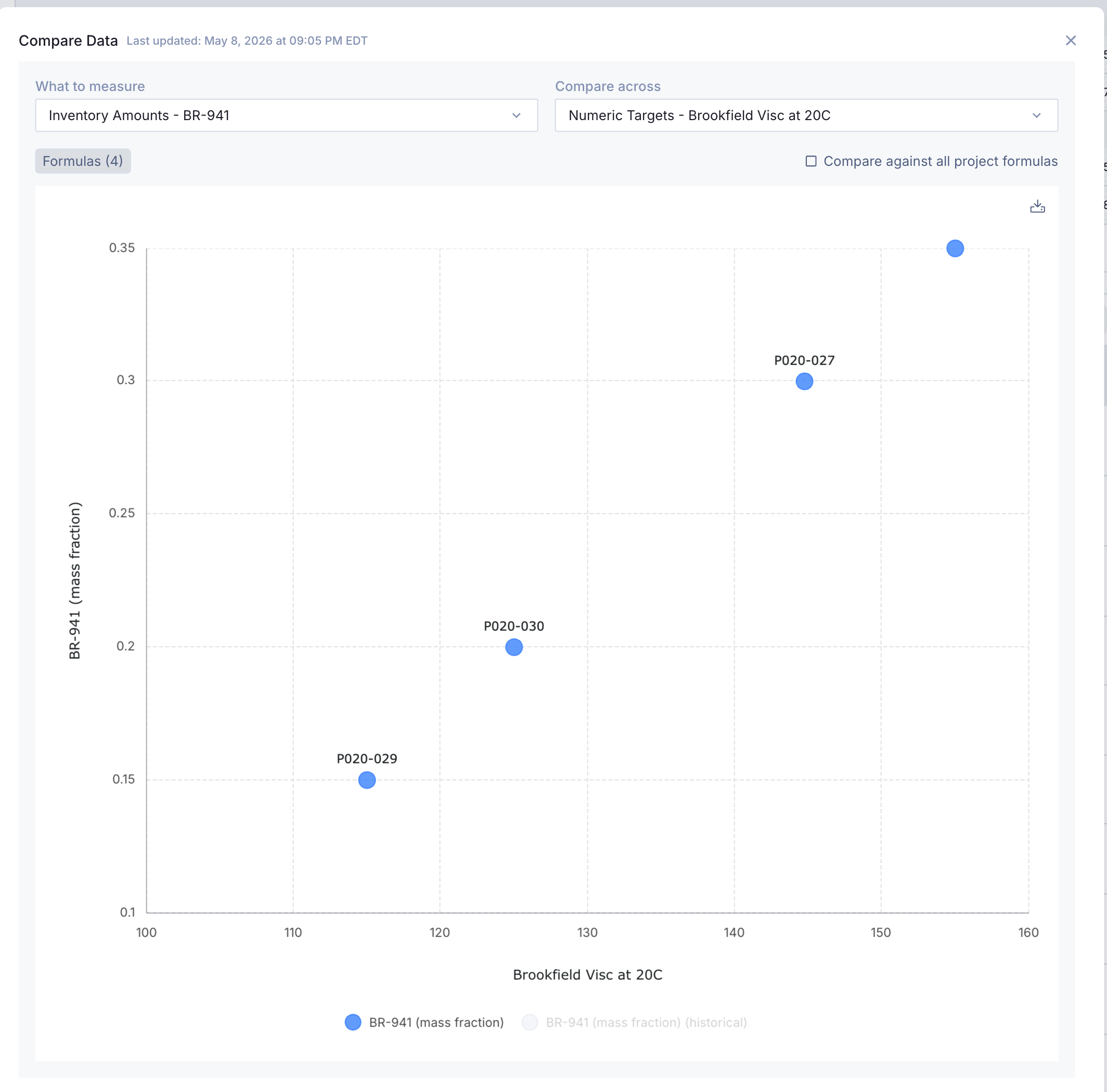The height and width of the screenshot is (1092, 1107).
Task: Close the Compare Data dialog
Action: click(1071, 41)
